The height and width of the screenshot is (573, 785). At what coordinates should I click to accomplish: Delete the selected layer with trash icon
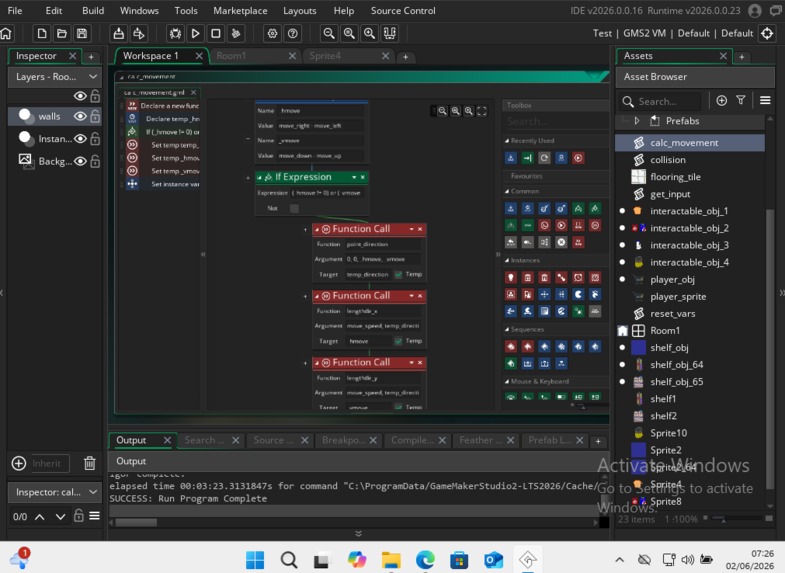tap(90, 463)
